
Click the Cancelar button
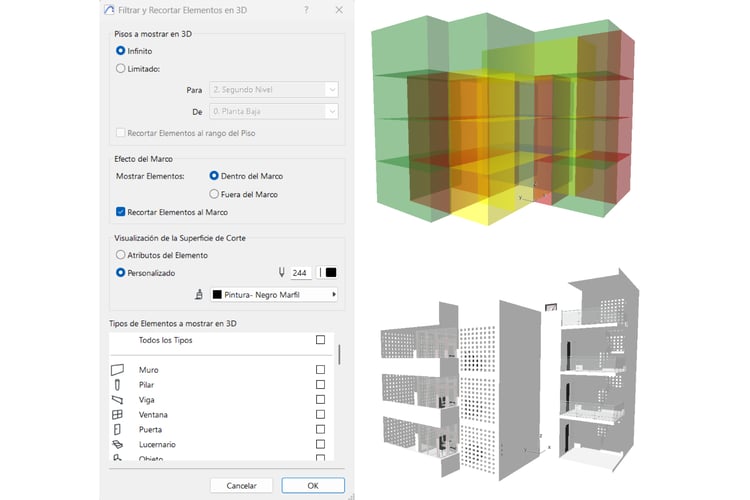241,485
